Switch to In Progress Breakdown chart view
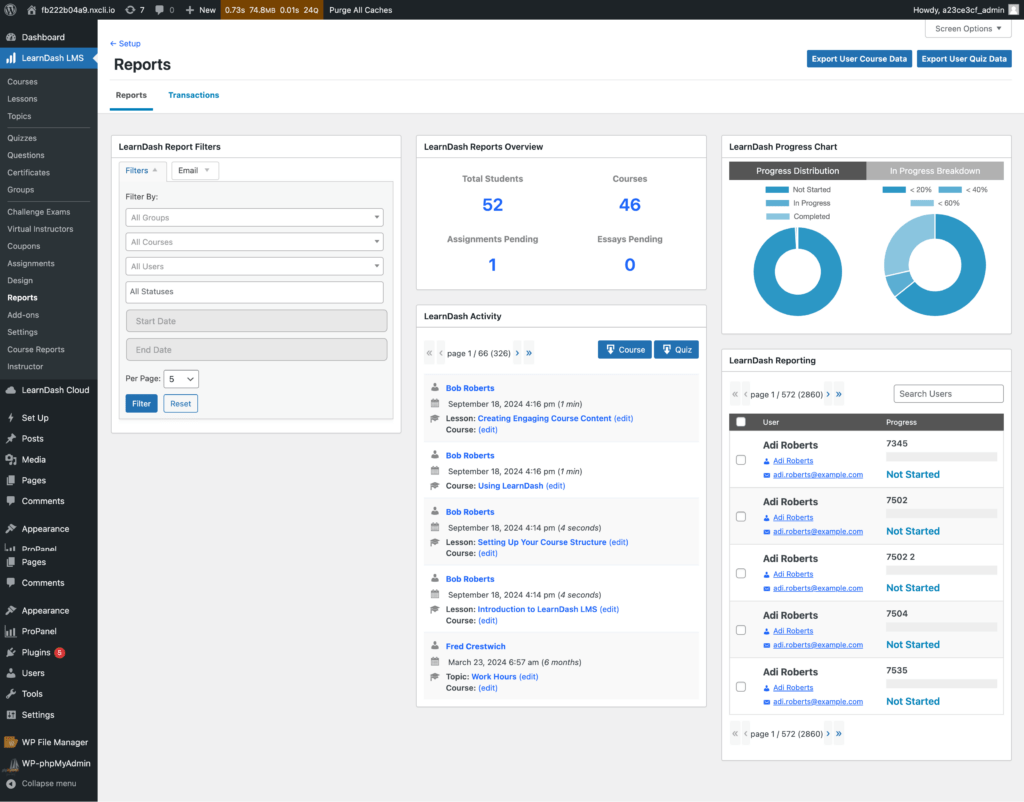1024x802 pixels. (x=934, y=170)
